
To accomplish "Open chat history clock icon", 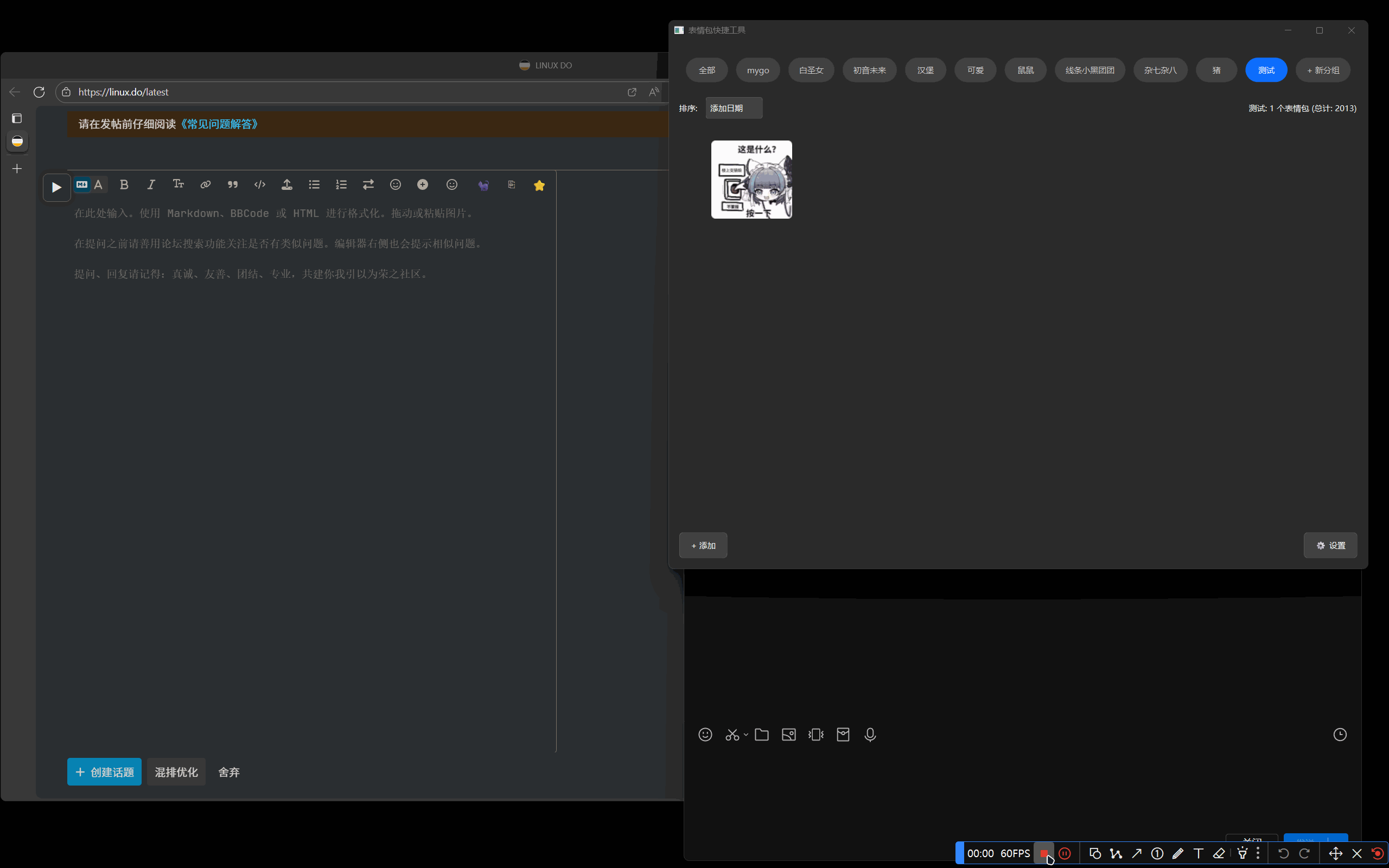I will pos(1340,735).
